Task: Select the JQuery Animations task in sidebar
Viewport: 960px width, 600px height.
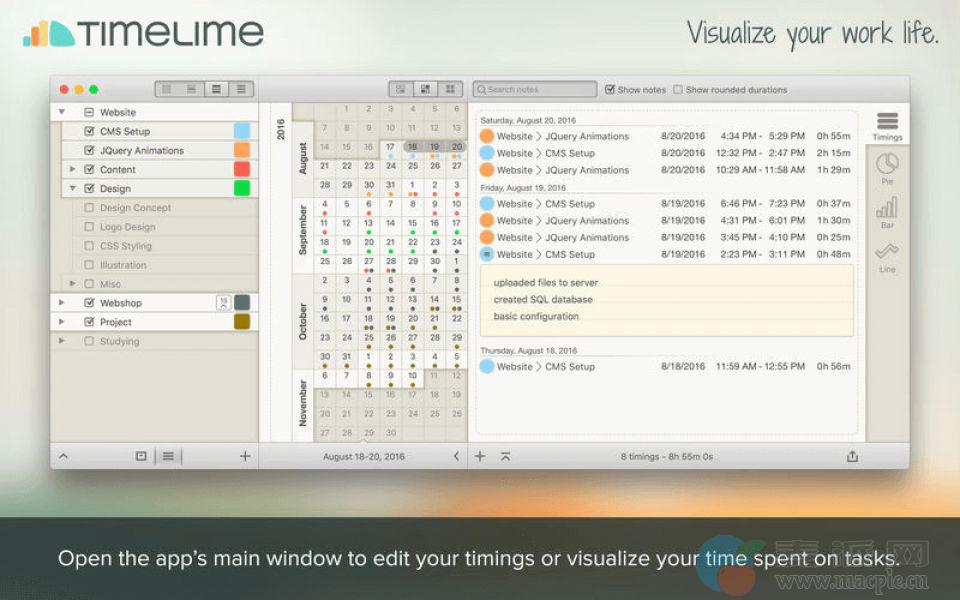Action: point(142,150)
